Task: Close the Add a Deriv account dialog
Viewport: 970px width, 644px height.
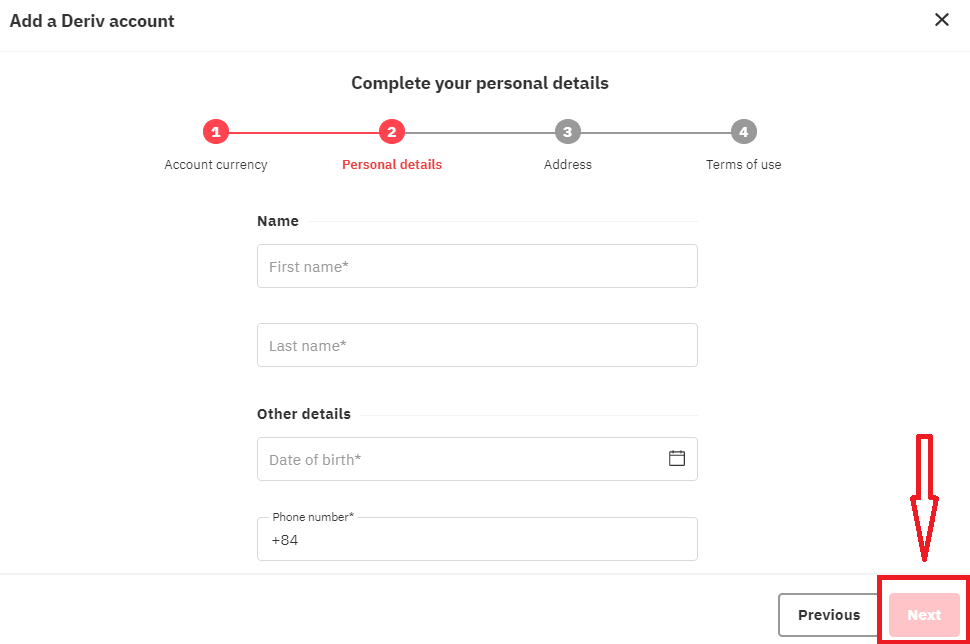Action: pyautogui.click(x=941, y=19)
